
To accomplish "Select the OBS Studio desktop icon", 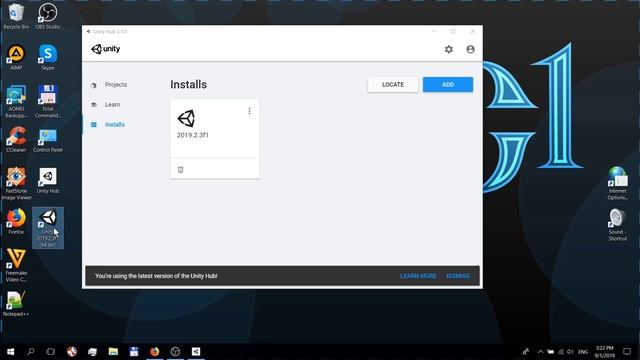I will tap(48, 16).
